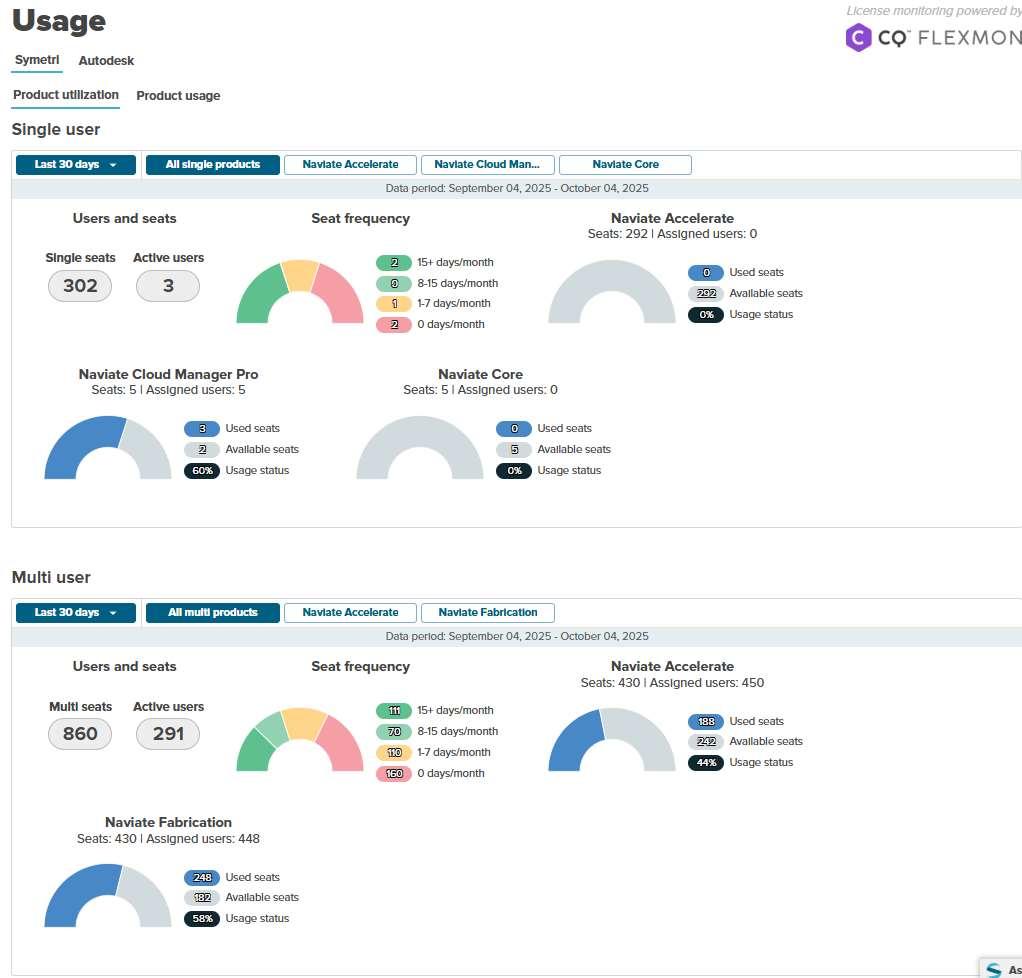Click Naviate Fabrication usage gauge
This screenshot has width=1022, height=978.
pyautogui.click(x=108, y=895)
